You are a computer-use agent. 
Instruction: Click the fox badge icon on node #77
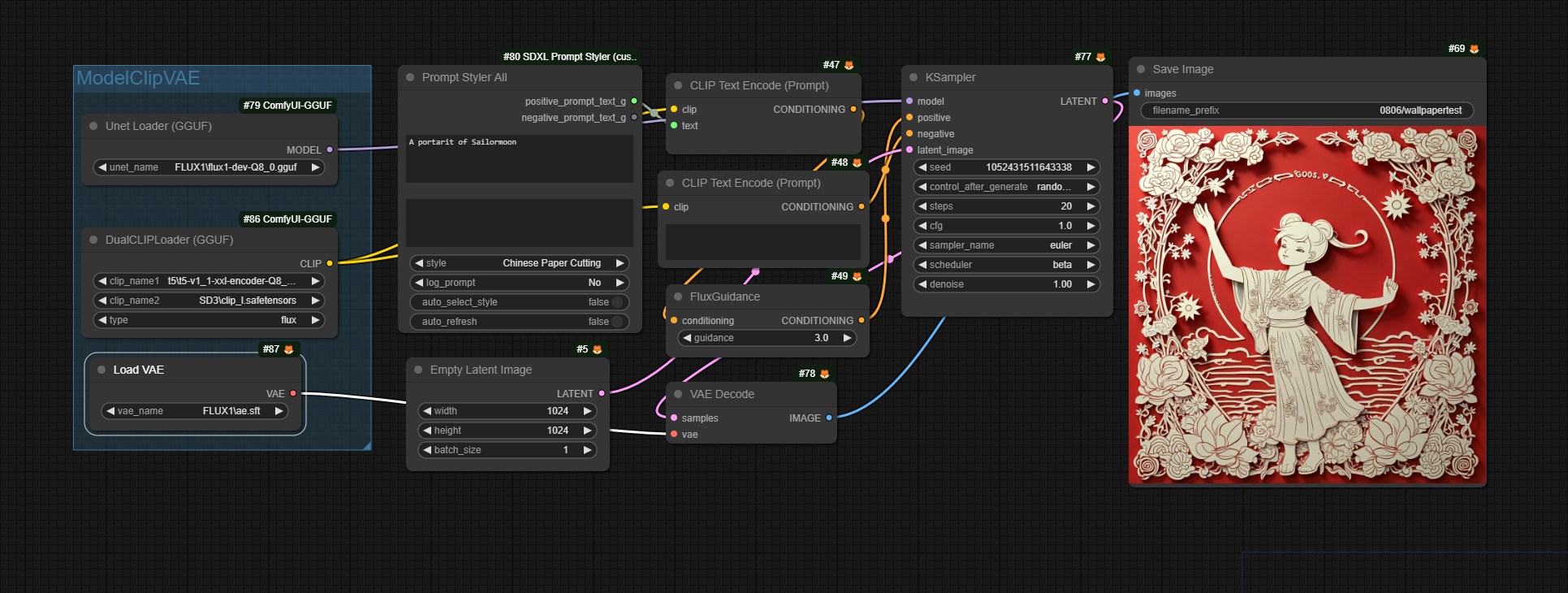coord(1100,57)
